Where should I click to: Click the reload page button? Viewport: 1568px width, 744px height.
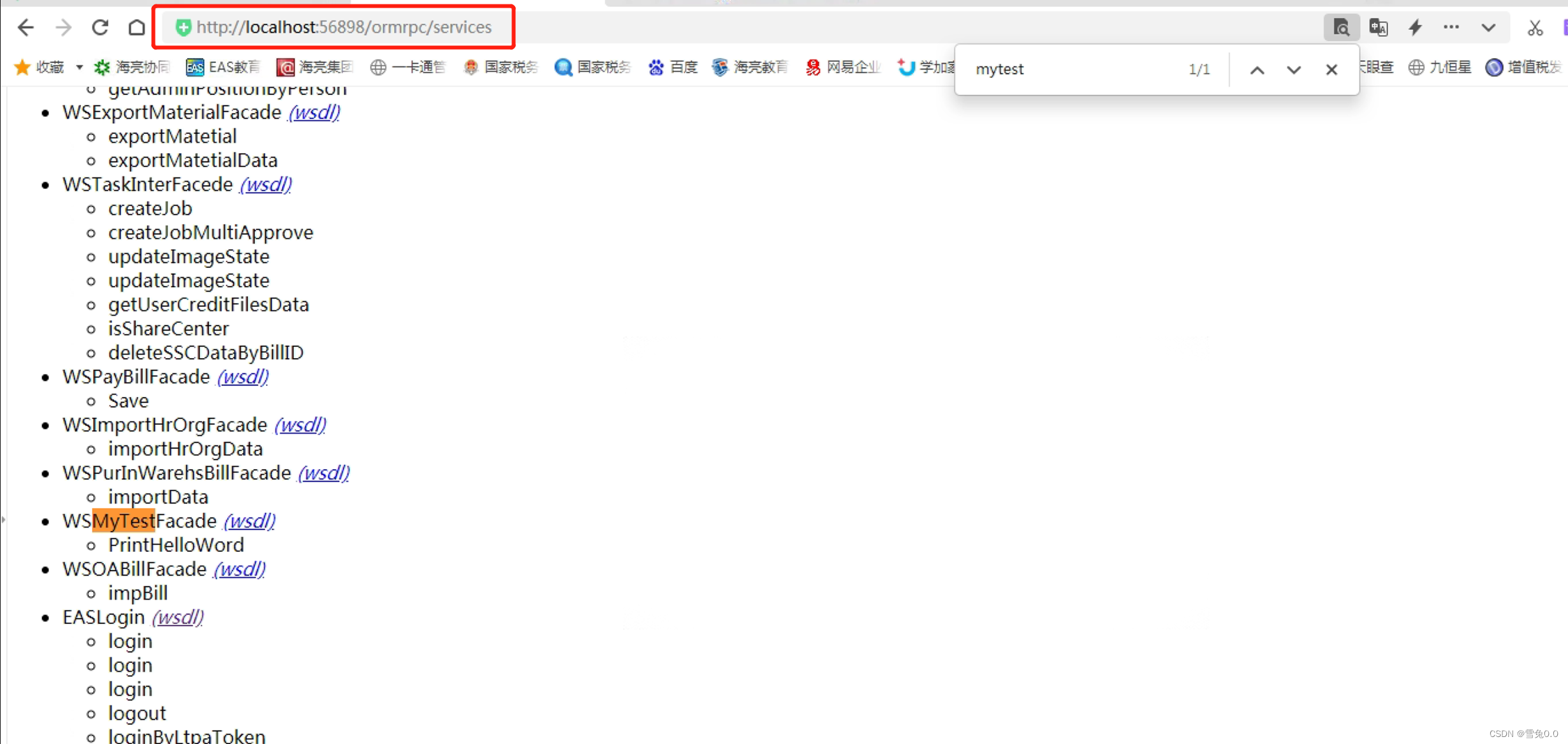click(100, 27)
